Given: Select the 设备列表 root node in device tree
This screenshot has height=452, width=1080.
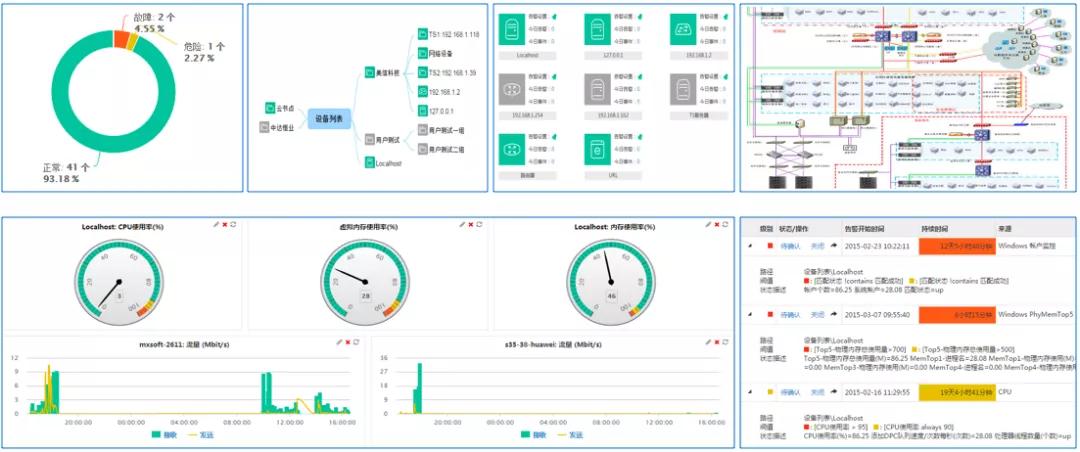Looking at the screenshot, I should [x=329, y=119].
